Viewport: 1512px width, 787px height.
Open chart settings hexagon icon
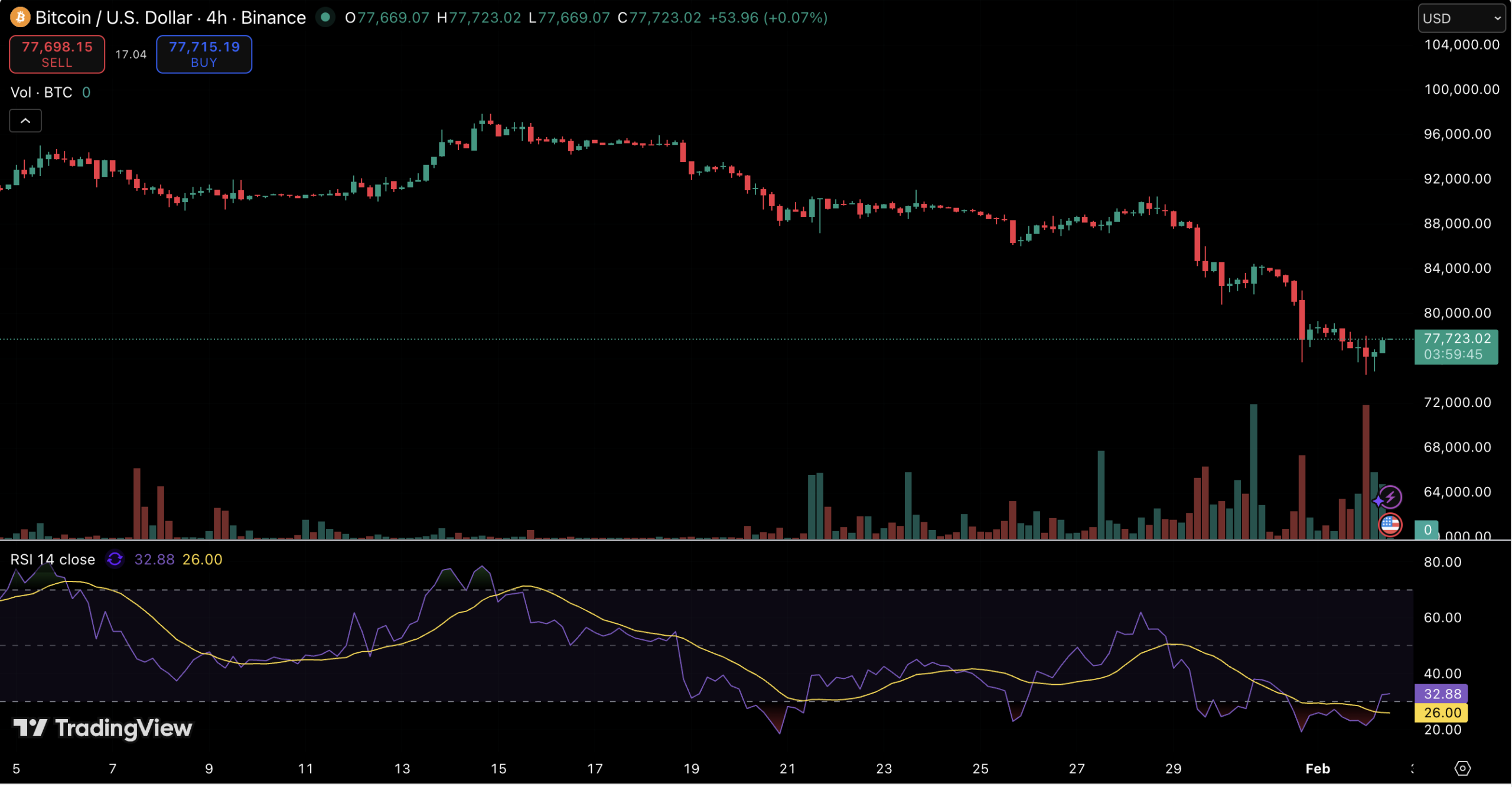[x=1462, y=768]
